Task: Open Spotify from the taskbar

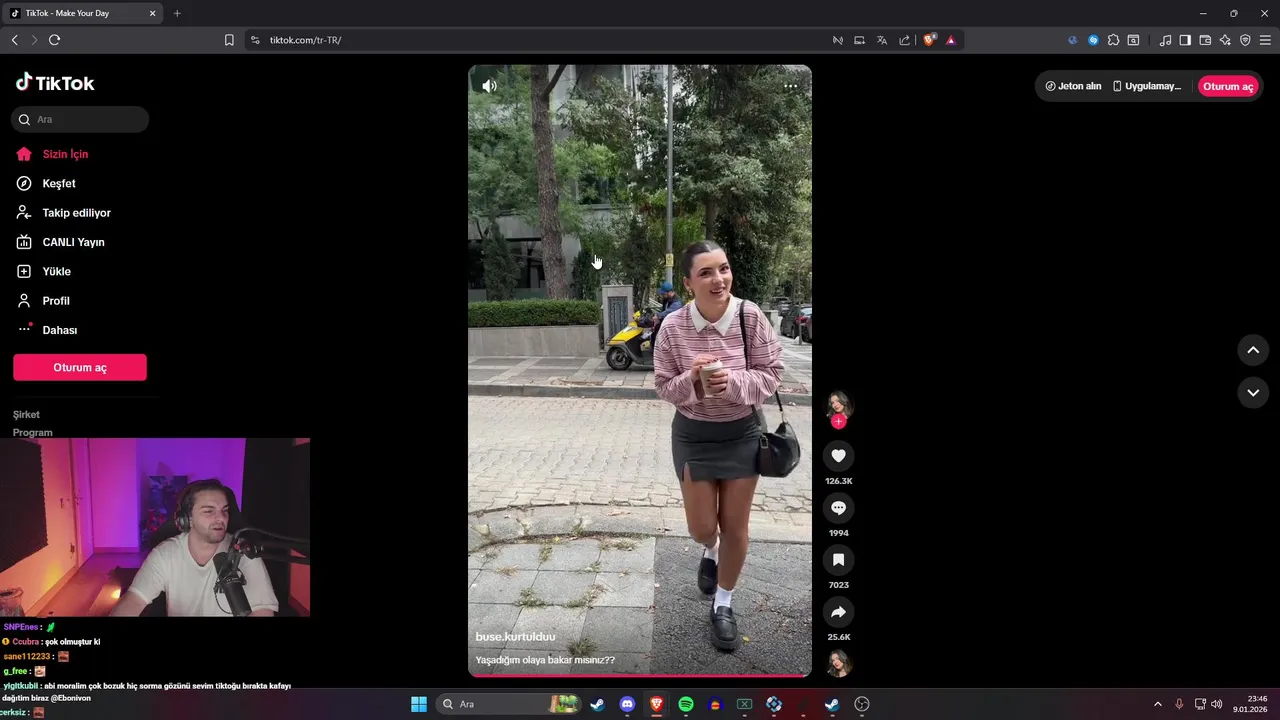Action: (x=686, y=704)
